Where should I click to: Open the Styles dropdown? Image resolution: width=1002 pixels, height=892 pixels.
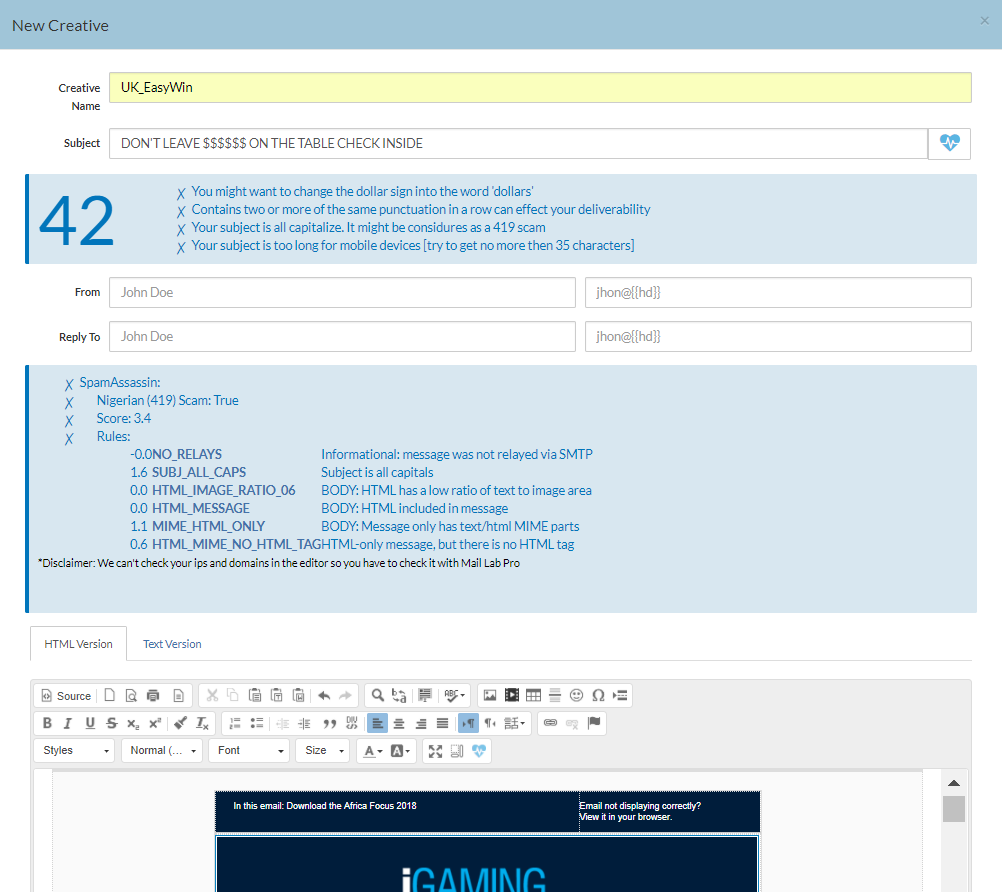pos(74,750)
